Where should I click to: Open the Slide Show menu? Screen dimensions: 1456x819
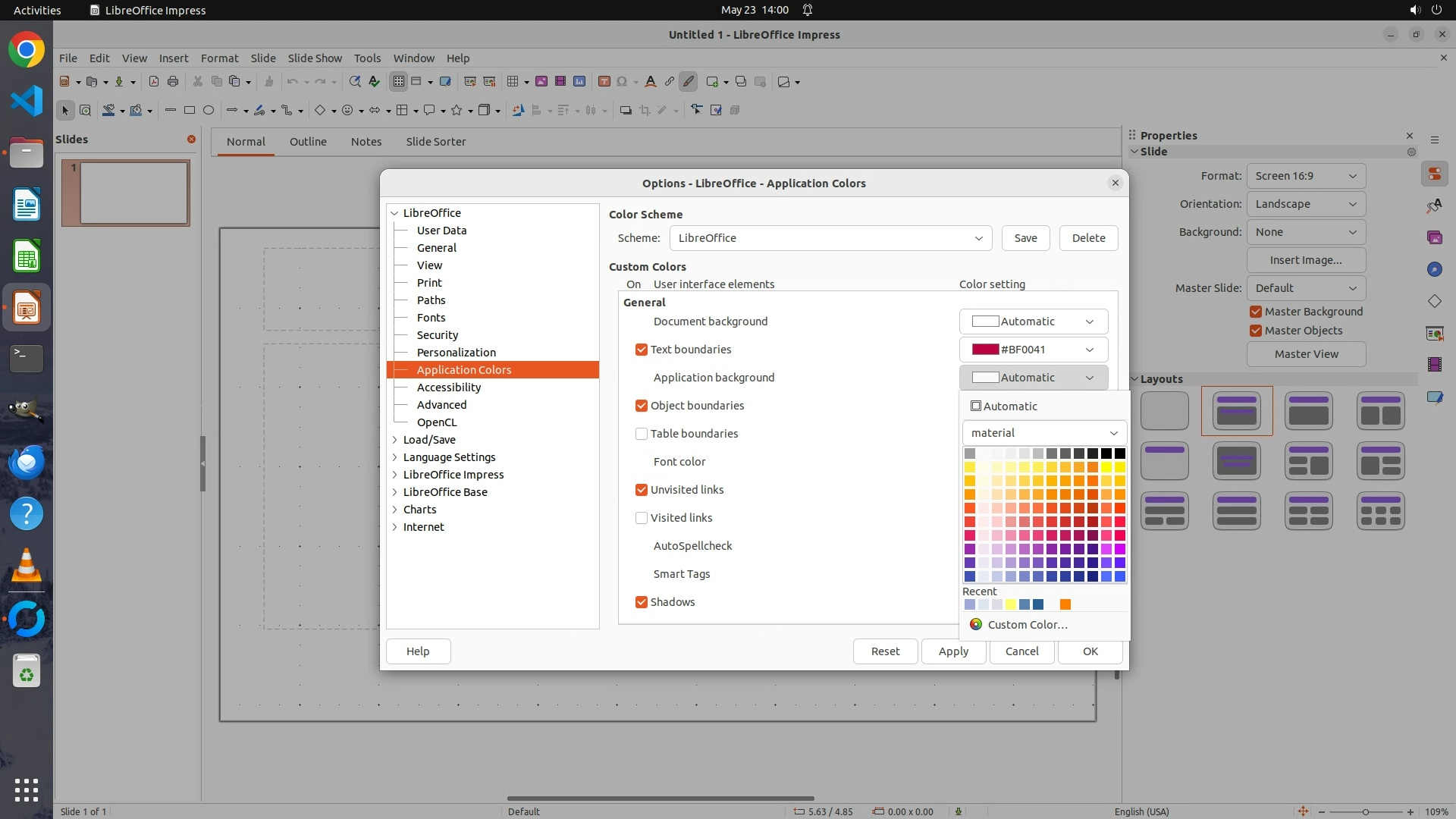coord(315,58)
